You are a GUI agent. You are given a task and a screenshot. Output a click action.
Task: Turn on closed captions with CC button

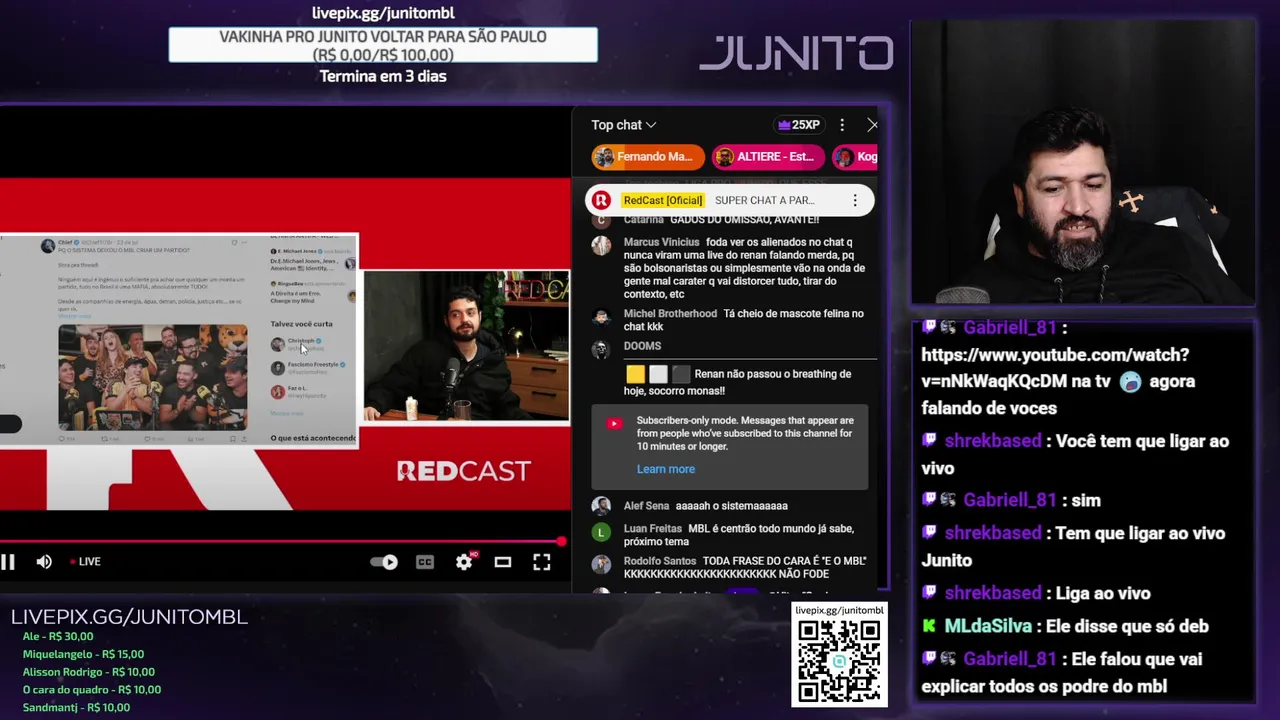pos(425,562)
